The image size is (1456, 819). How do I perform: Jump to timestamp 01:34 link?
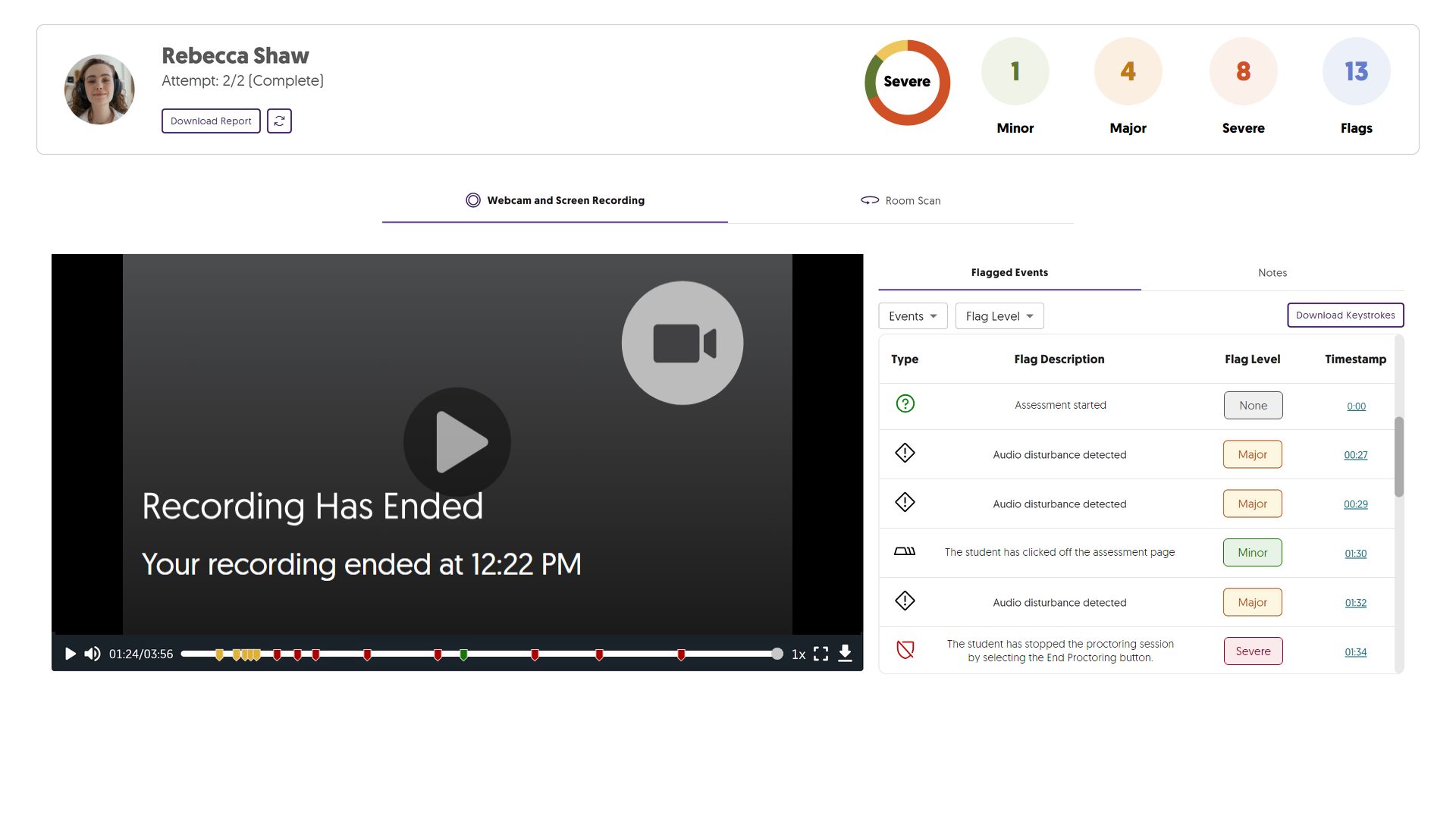point(1355,652)
